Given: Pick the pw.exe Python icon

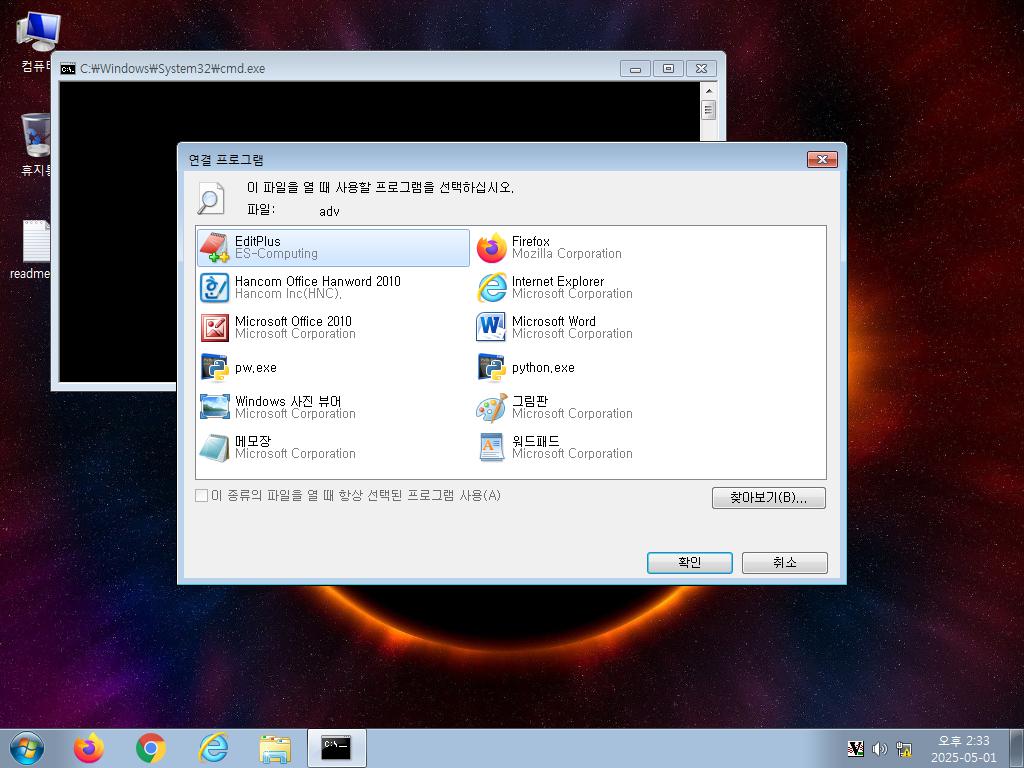Looking at the screenshot, I should tap(214, 368).
